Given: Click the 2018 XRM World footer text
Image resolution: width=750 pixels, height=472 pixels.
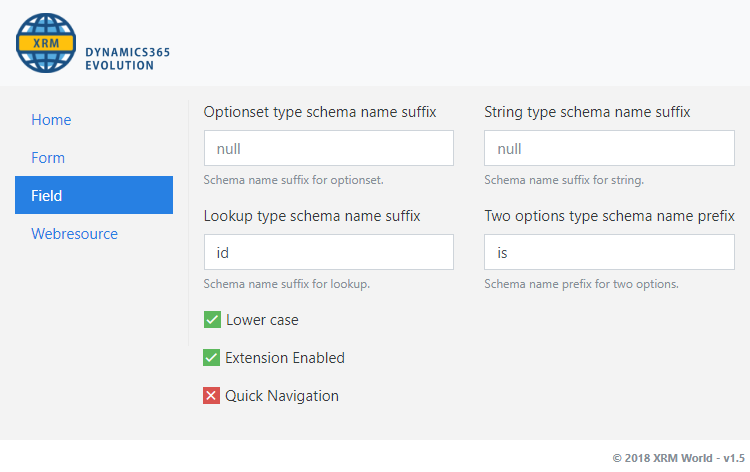Looking at the screenshot, I should pos(679,458).
